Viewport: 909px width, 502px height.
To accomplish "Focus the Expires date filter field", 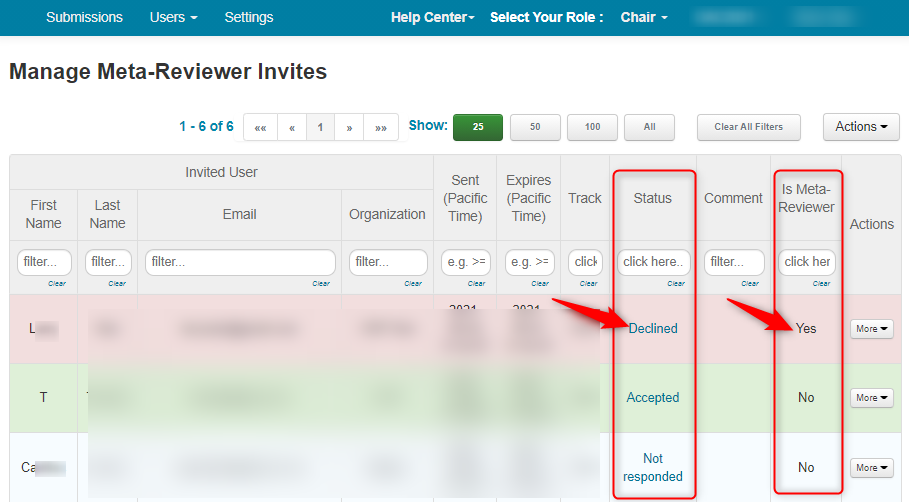I will 529,262.
